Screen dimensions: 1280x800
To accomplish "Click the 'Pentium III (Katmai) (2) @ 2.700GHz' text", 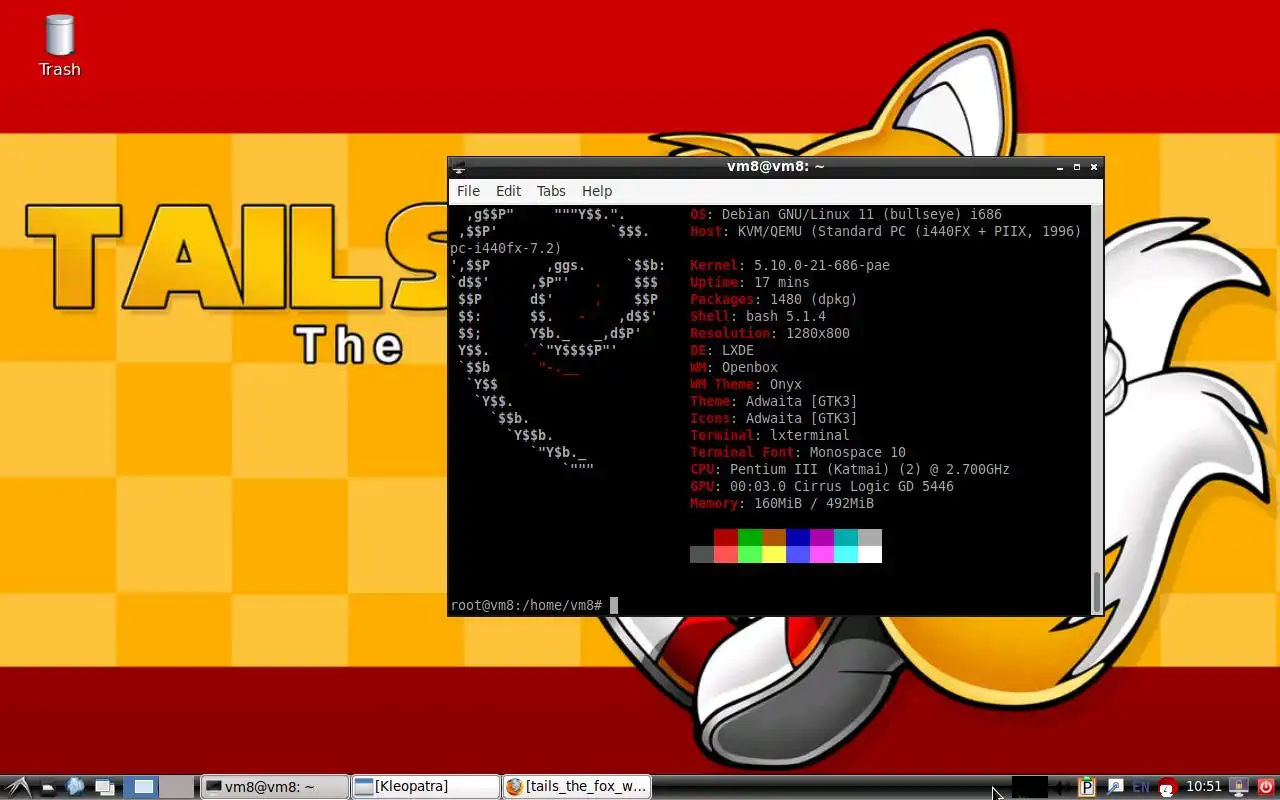I will click(x=869, y=469).
